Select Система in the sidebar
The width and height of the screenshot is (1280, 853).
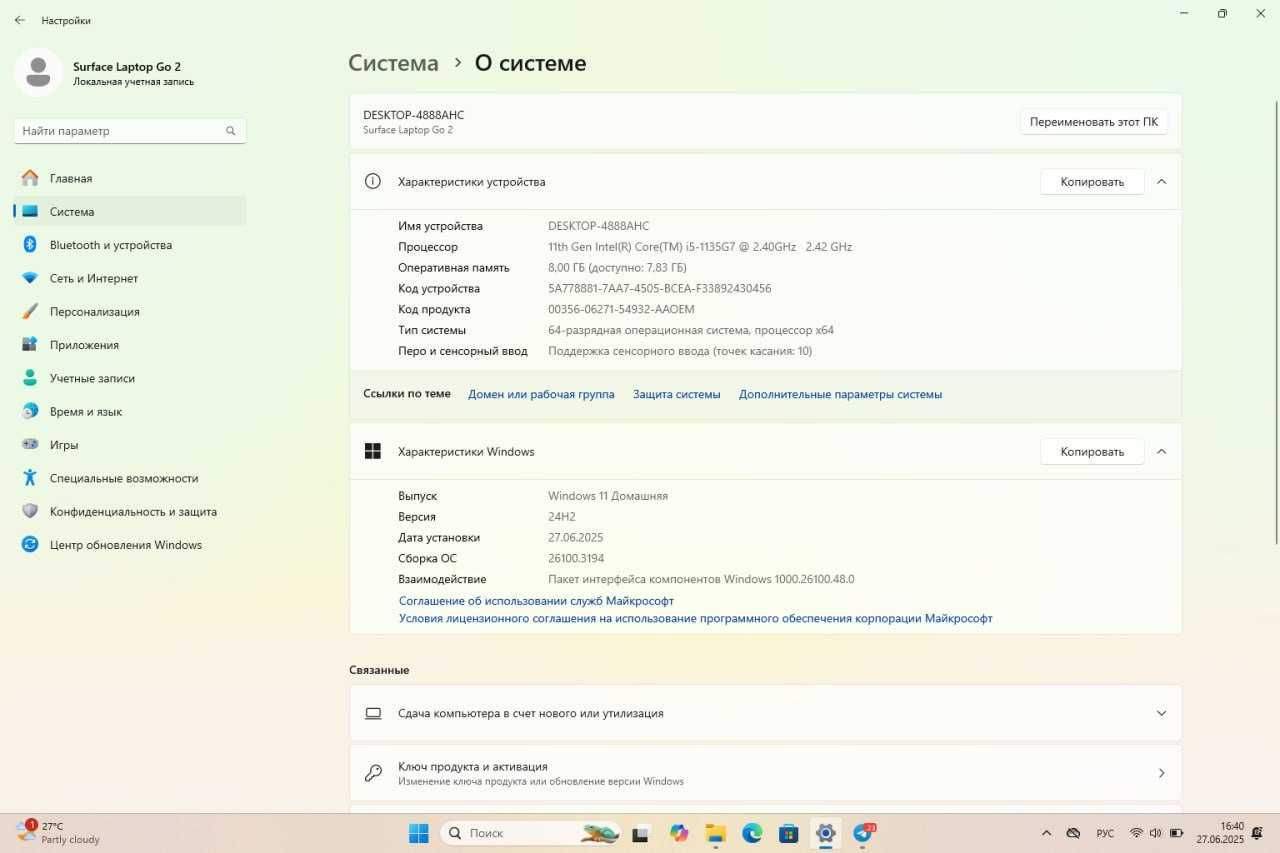[130, 211]
